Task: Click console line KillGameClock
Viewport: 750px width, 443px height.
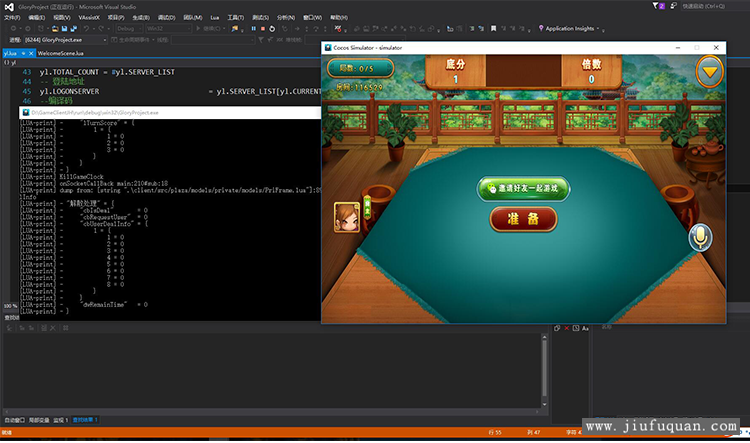Action: point(81,177)
